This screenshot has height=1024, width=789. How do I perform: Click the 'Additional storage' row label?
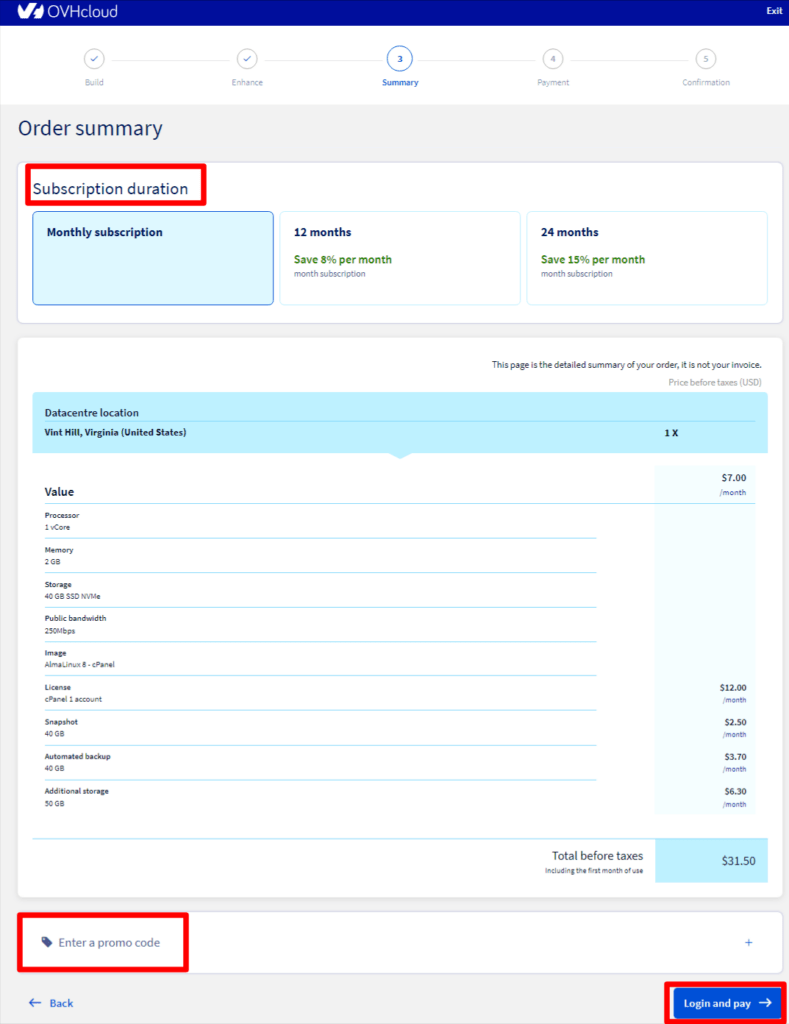tap(76, 791)
